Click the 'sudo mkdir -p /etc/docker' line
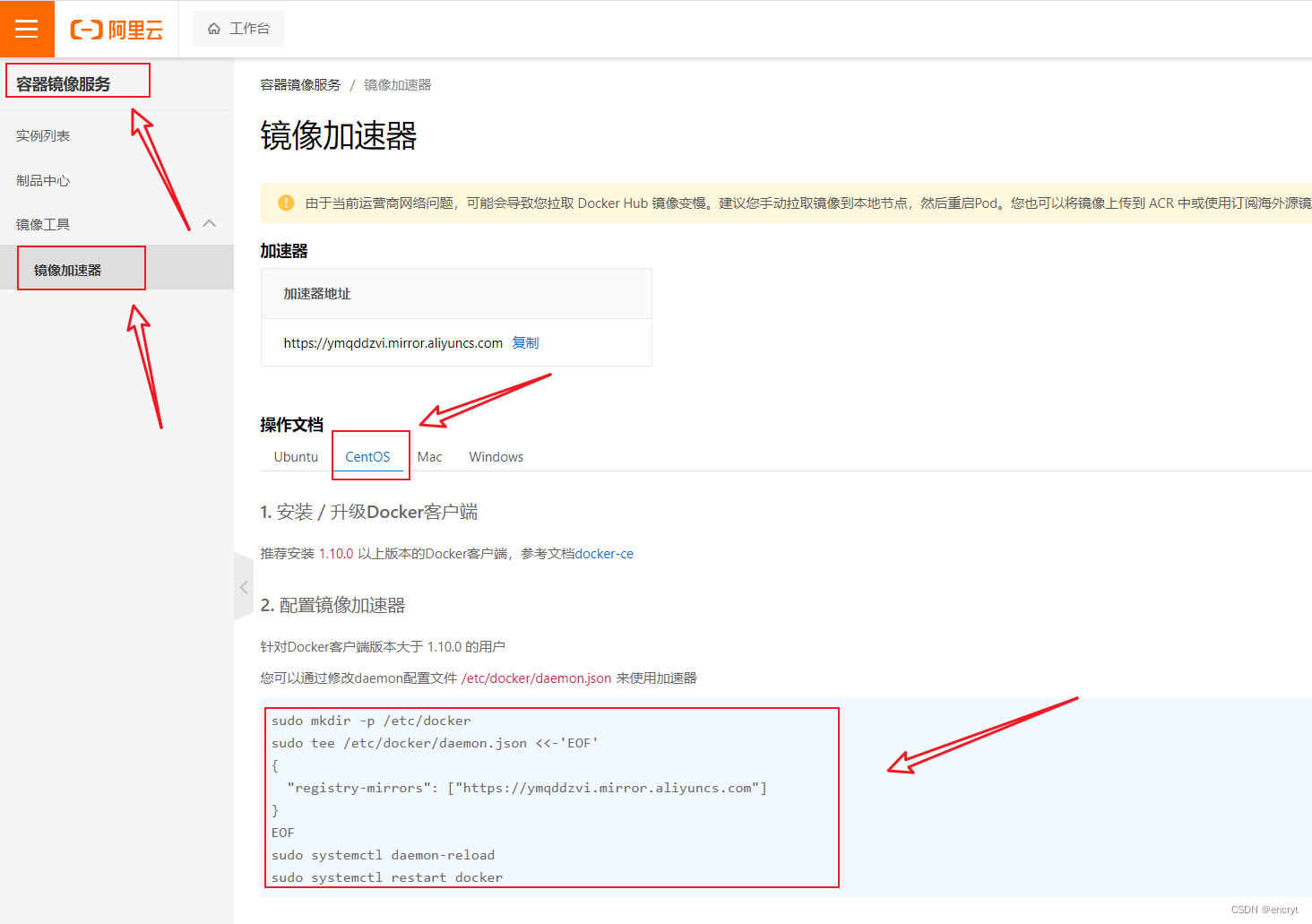 pyautogui.click(x=371, y=721)
